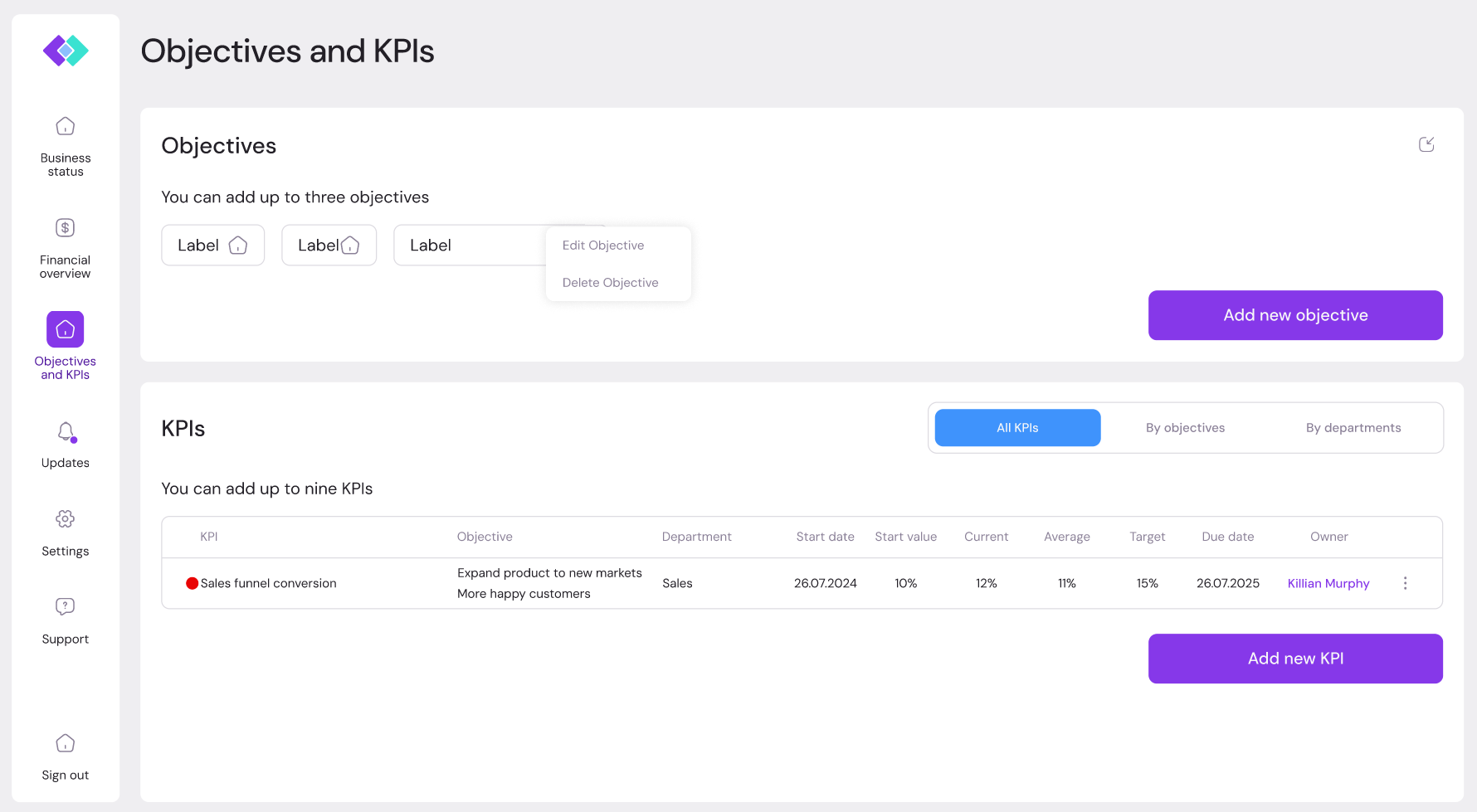Open the three-dot menu for the KPI row
The width and height of the screenshot is (1477, 812).
pos(1405,583)
